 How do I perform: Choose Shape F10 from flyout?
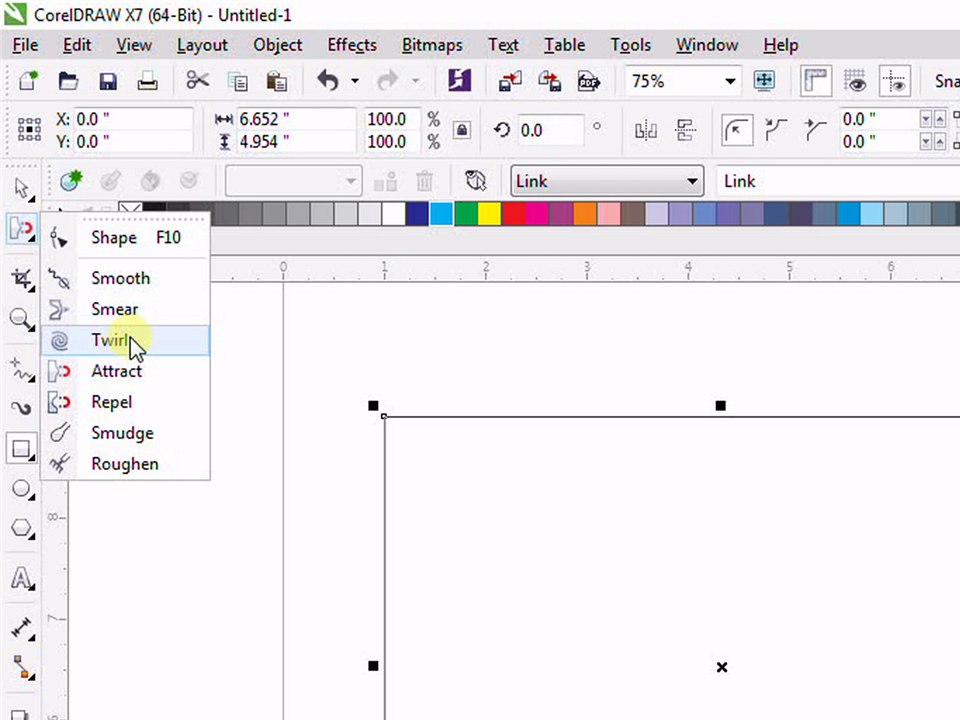126,238
